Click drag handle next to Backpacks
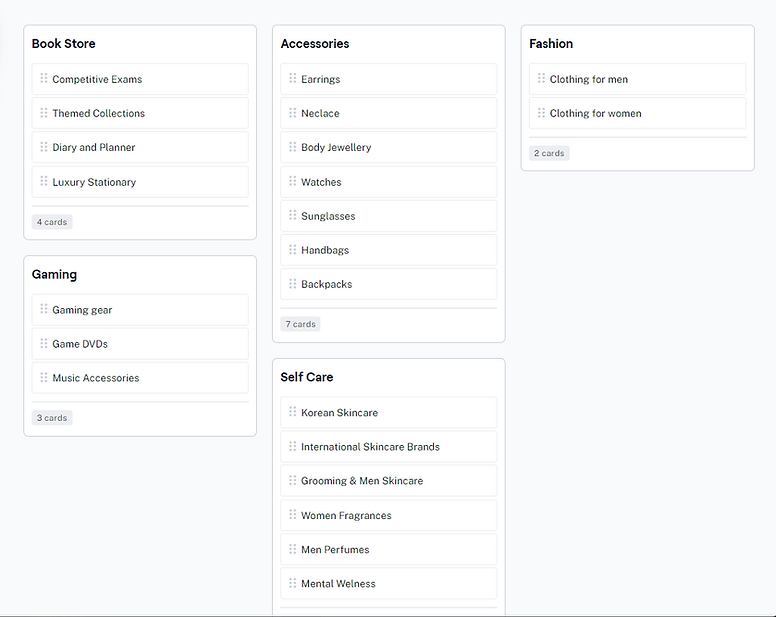The image size is (776, 617). (x=293, y=284)
